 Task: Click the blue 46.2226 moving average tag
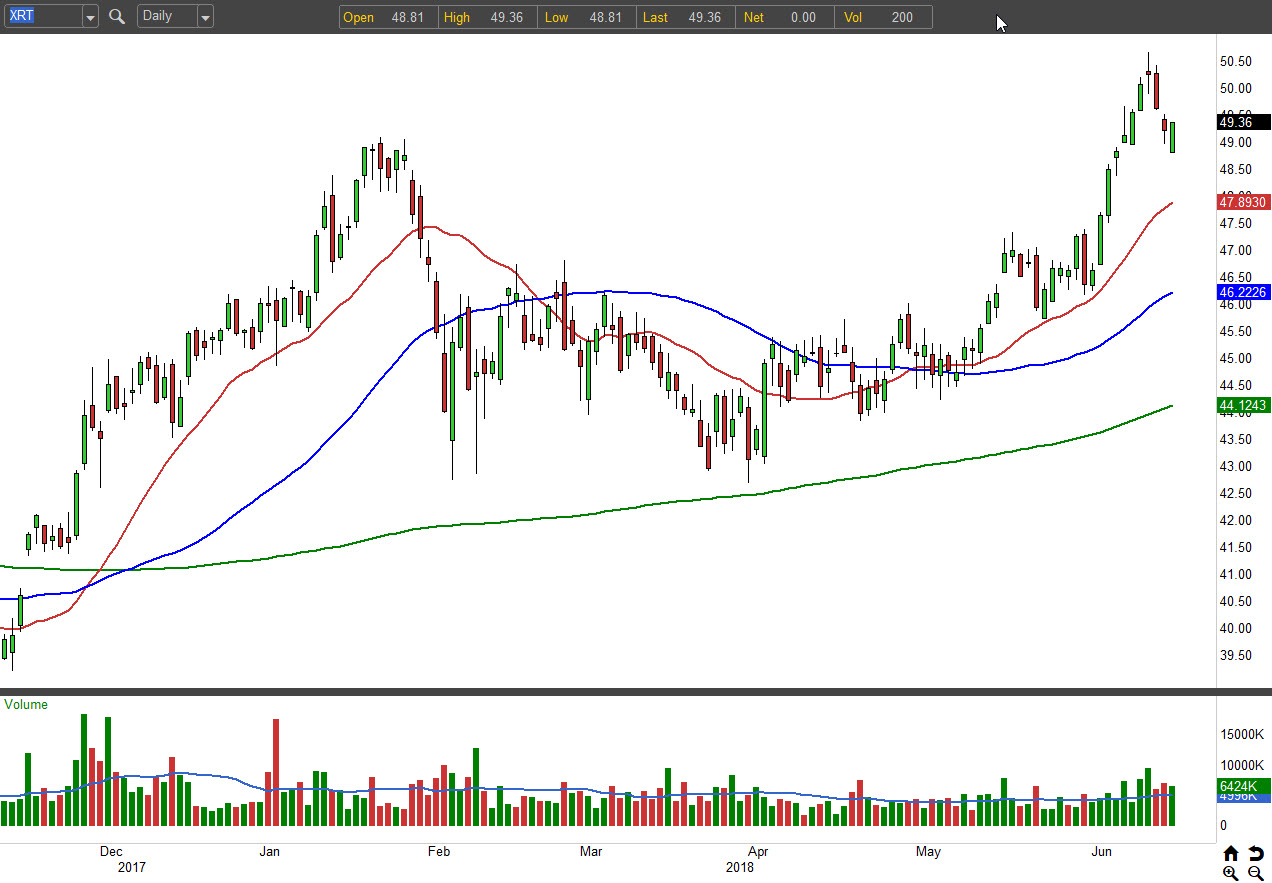tap(1243, 292)
